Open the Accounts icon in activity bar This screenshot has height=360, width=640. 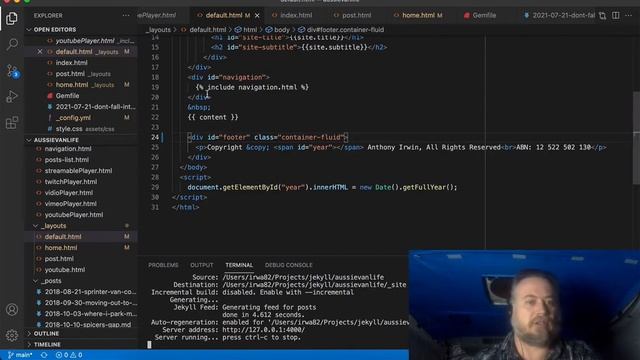coord(12,309)
